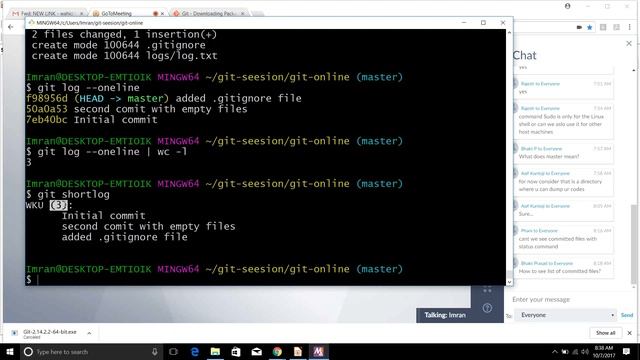Open Task View on the taskbar

pyautogui.click(x=173, y=351)
